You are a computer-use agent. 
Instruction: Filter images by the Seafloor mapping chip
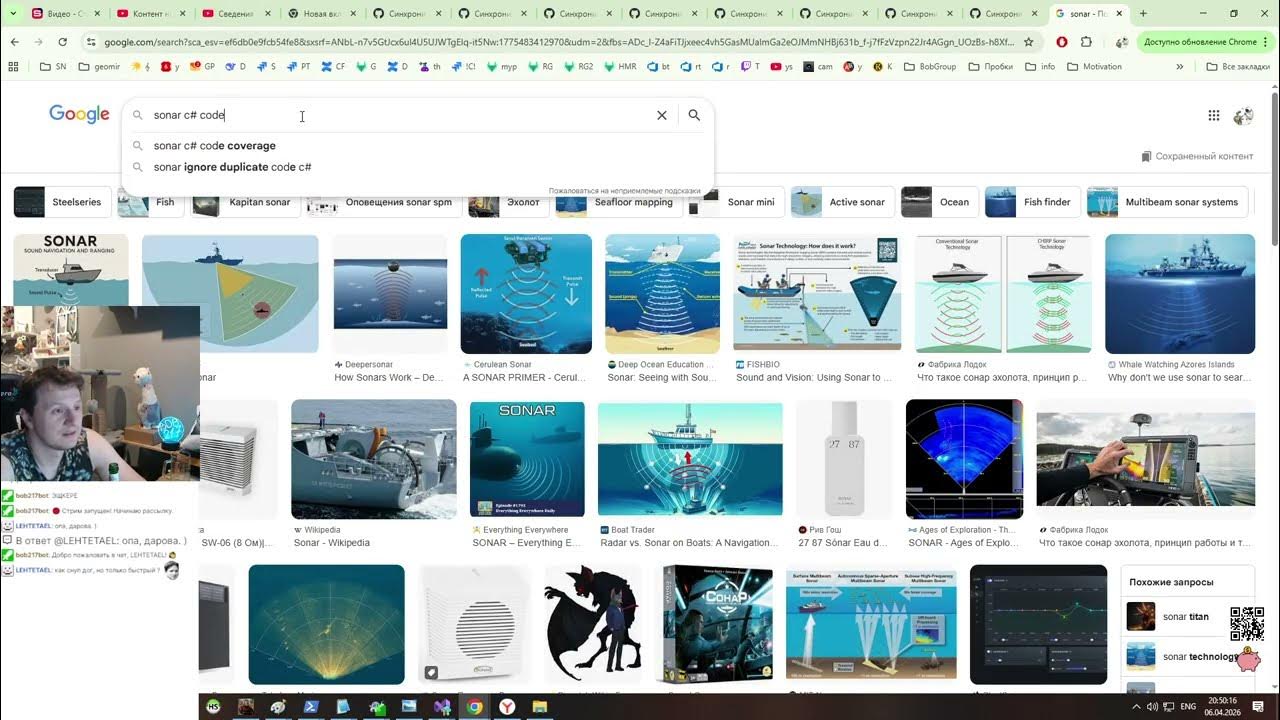(x=618, y=202)
